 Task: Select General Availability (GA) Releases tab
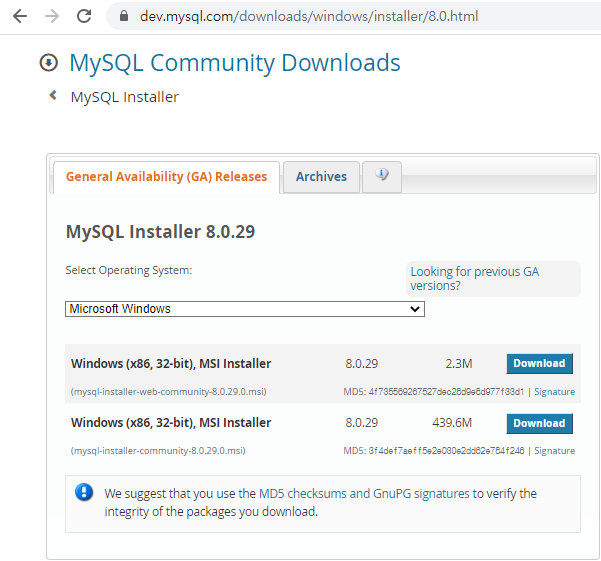click(x=166, y=177)
